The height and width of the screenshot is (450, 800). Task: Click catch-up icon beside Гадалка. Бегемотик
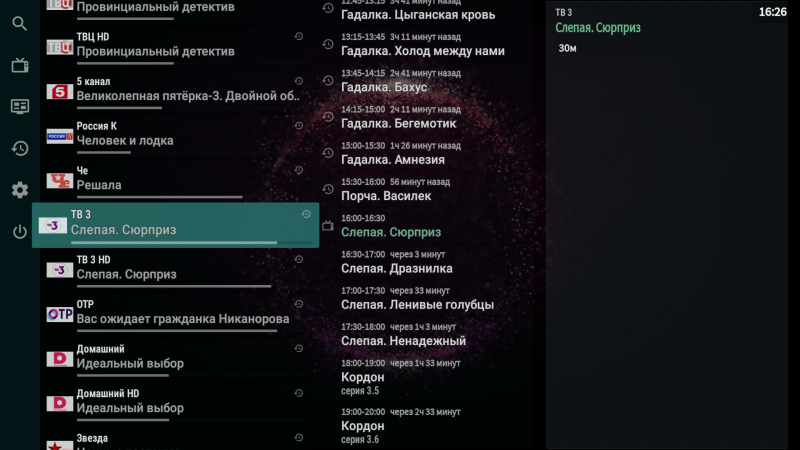tap(328, 117)
